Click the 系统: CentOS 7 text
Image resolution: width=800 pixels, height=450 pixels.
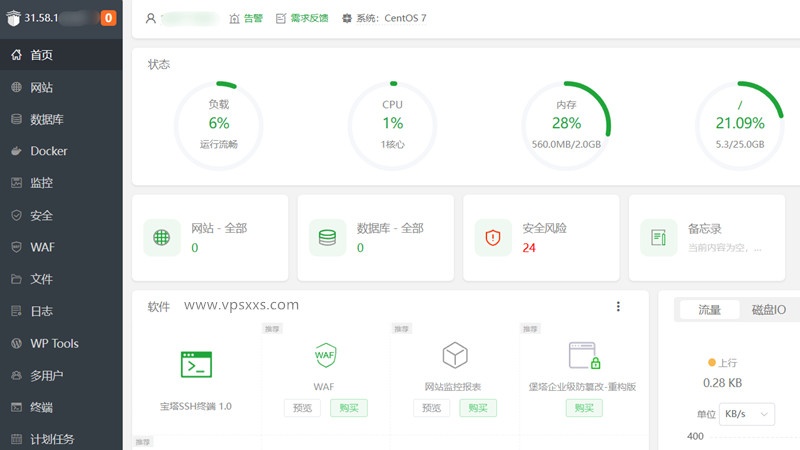tap(391, 18)
